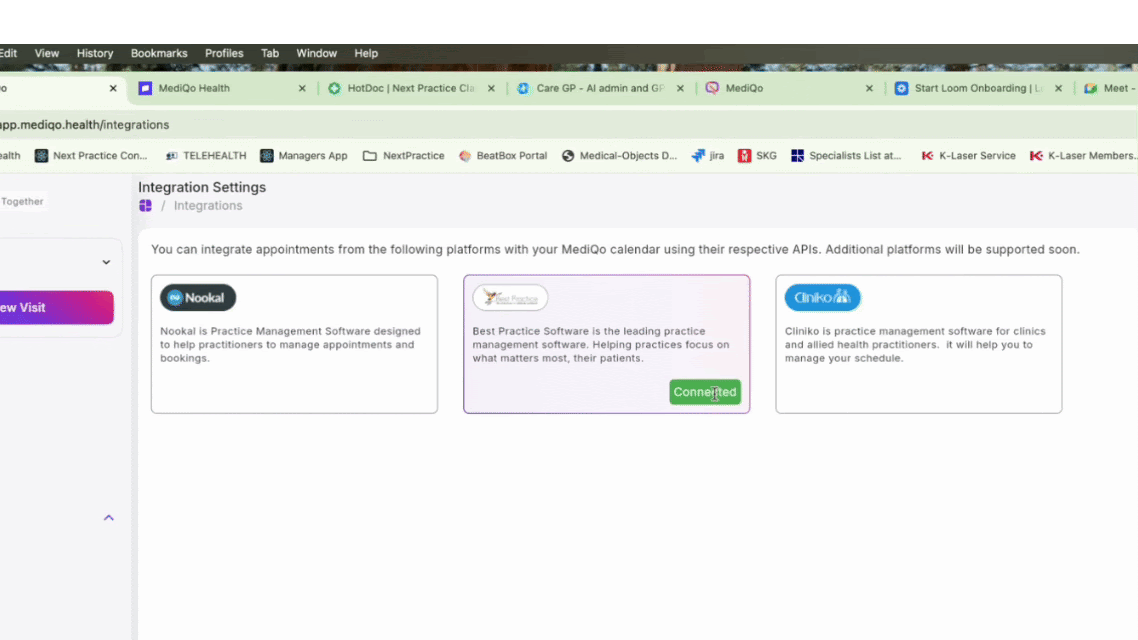This screenshot has width=1138, height=640.
Task: Click the address bar URL
Action: click(x=84, y=125)
